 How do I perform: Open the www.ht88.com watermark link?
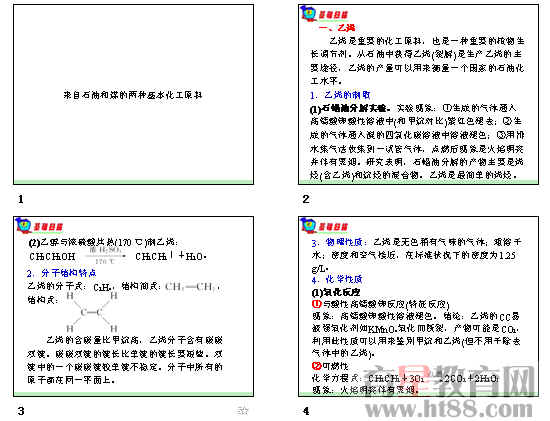(x=449, y=409)
